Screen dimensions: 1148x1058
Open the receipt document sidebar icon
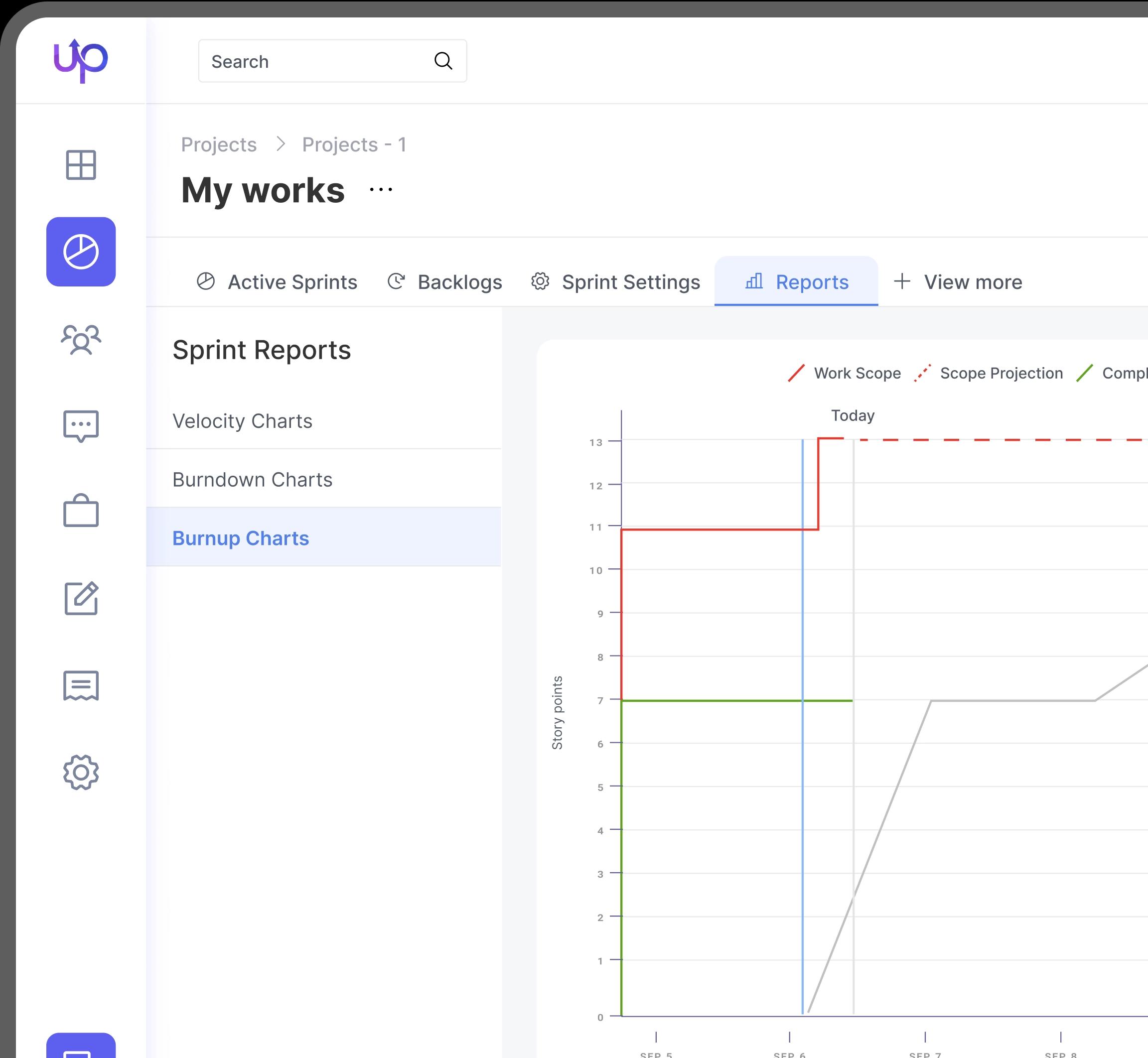[x=81, y=685]
